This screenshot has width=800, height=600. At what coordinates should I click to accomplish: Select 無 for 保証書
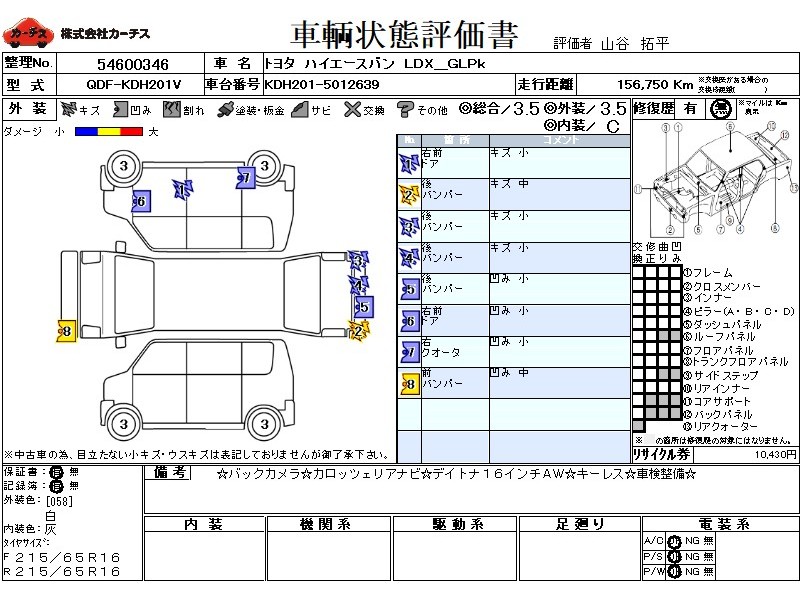(74, 472)
